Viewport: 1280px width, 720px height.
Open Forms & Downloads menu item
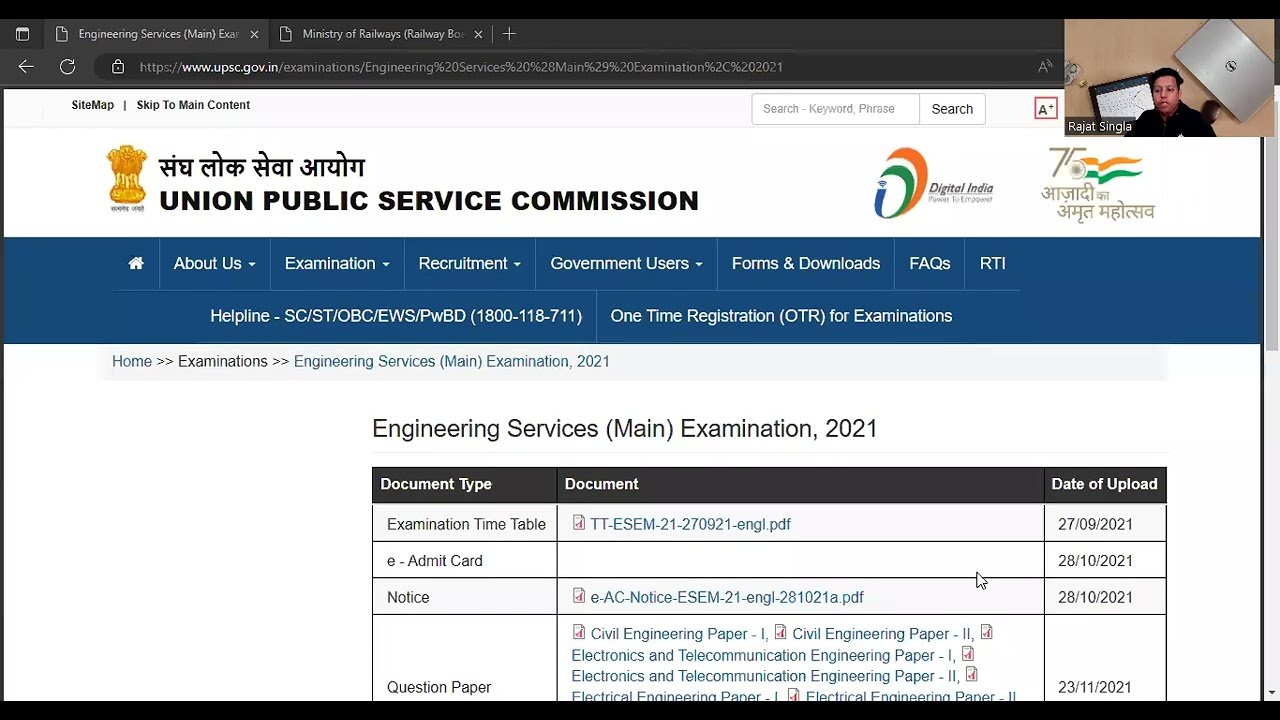(806, 263)
